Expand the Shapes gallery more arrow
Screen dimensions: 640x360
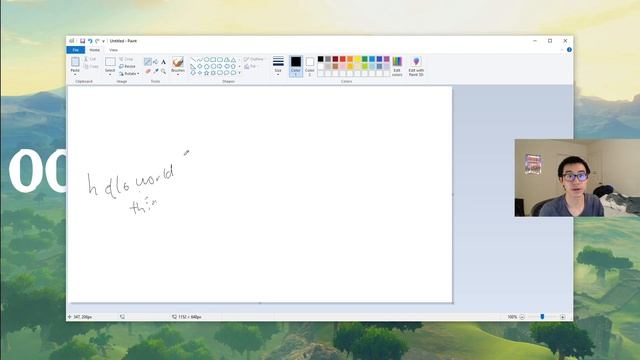click(239, 73)
